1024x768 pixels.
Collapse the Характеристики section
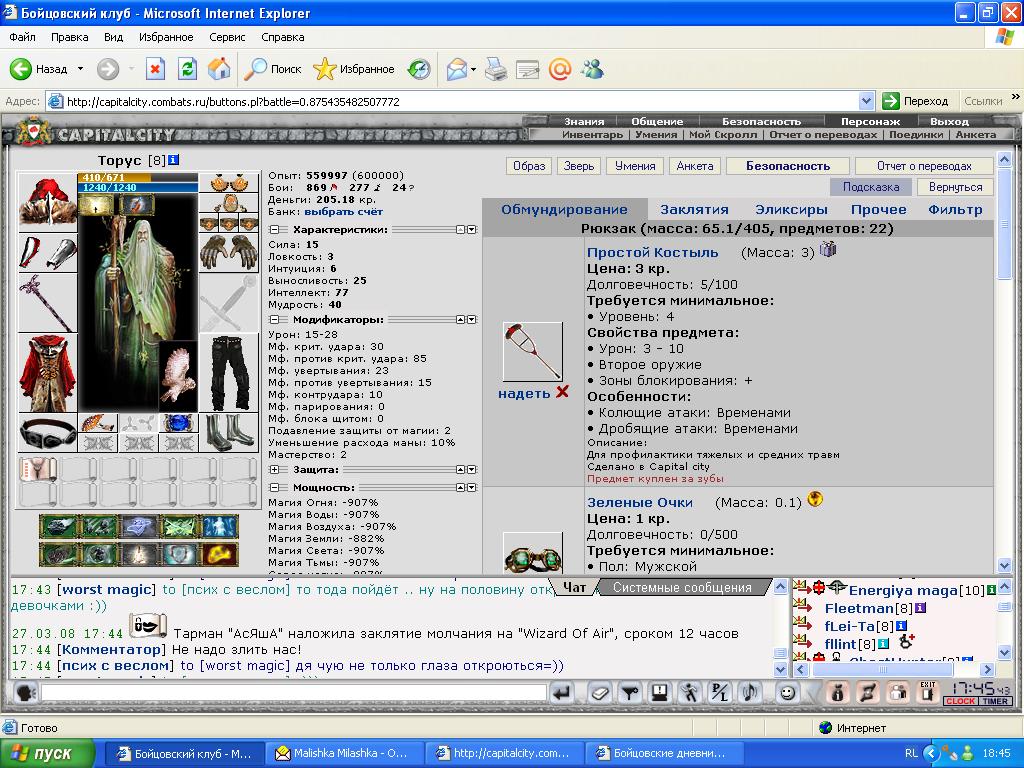(x=274, y=230)
